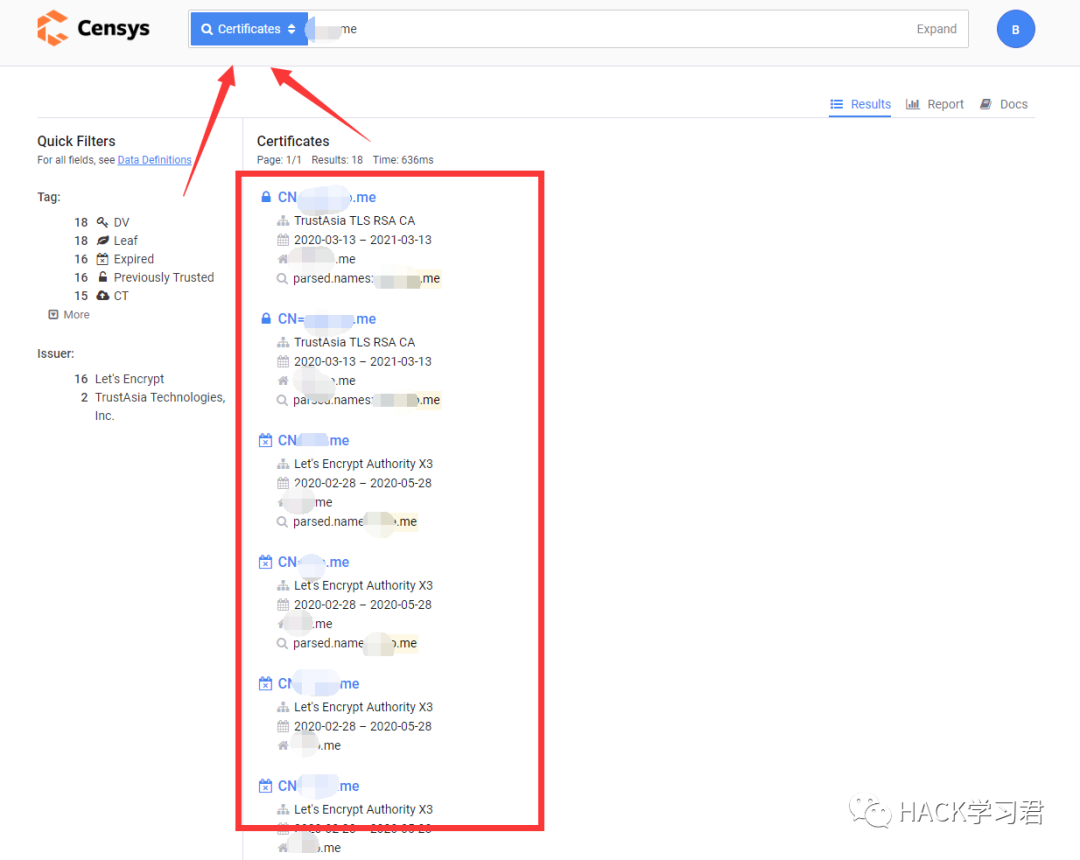Click the Leaf tag leaf icon
This screenshot has height=860, width=1080.
tap(103, 240)
